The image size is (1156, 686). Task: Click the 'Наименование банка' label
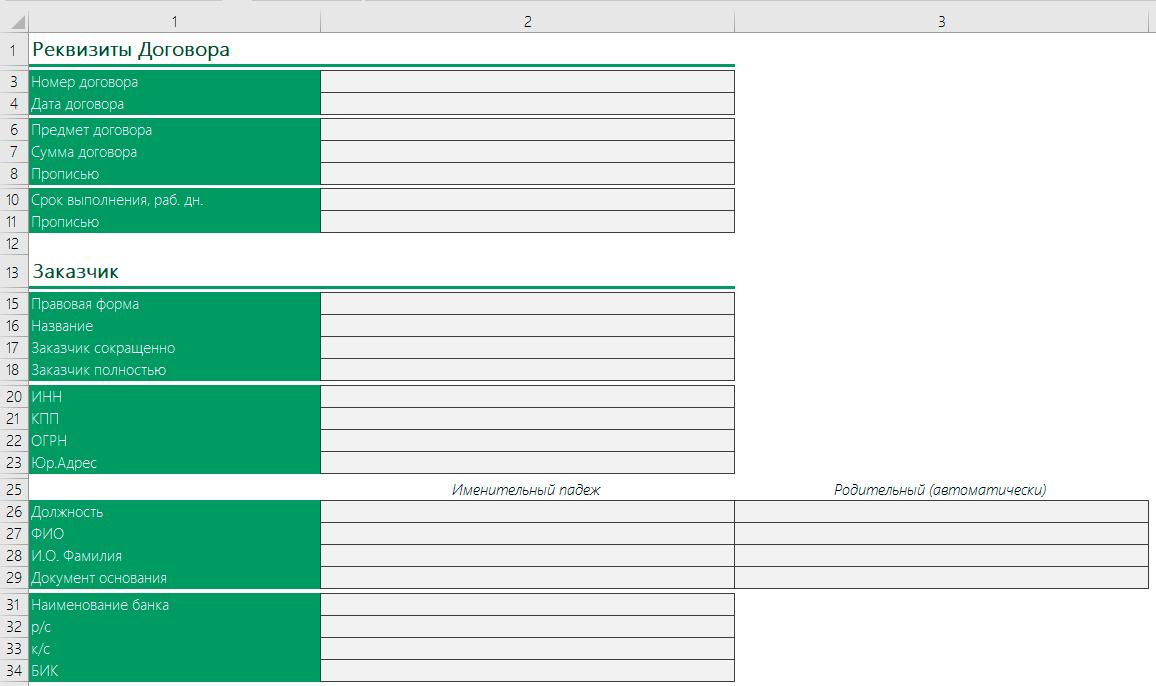[x=100, y=605]
